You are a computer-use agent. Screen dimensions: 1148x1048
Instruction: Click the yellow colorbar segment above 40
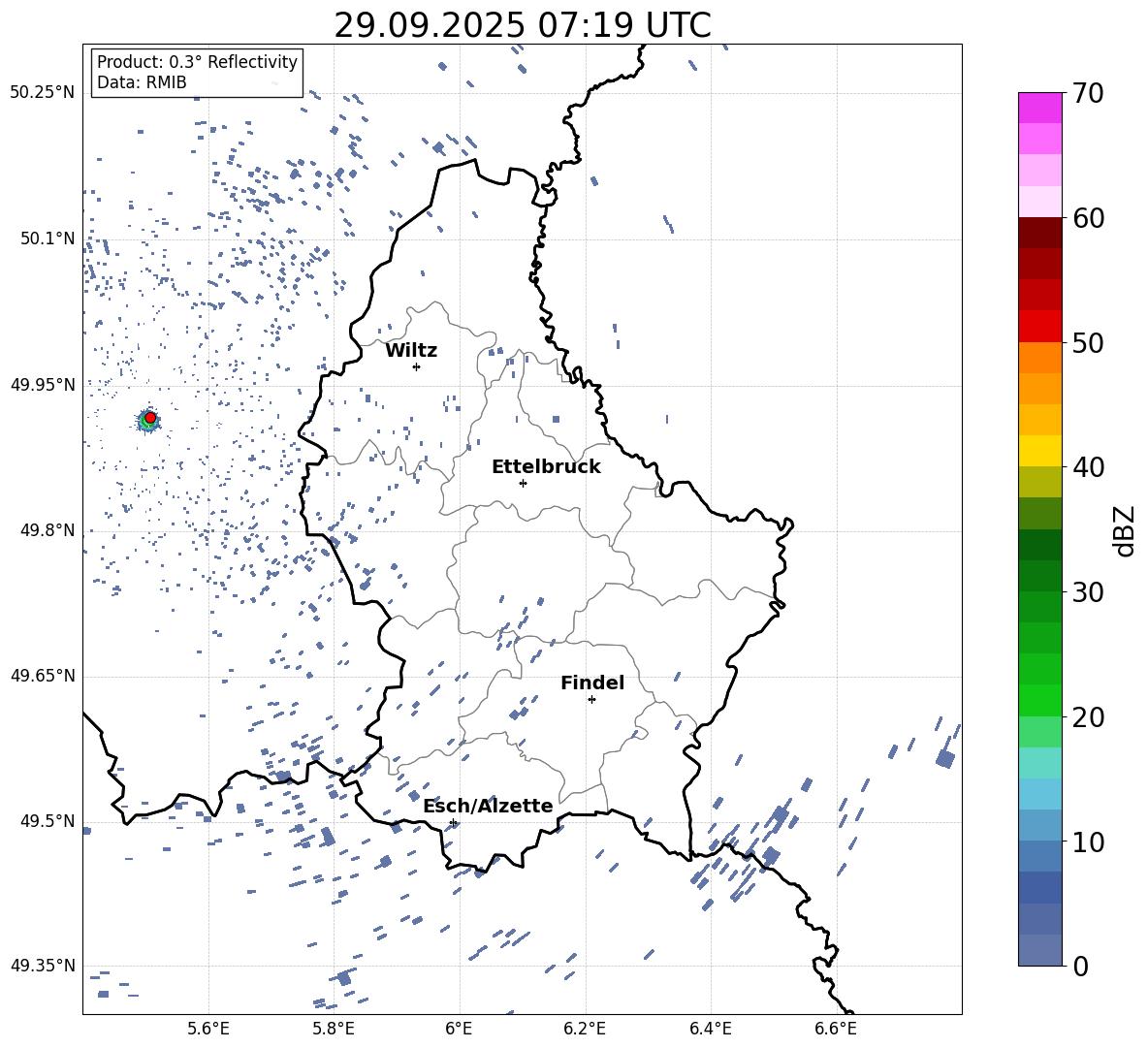(x=1039, y=451)
